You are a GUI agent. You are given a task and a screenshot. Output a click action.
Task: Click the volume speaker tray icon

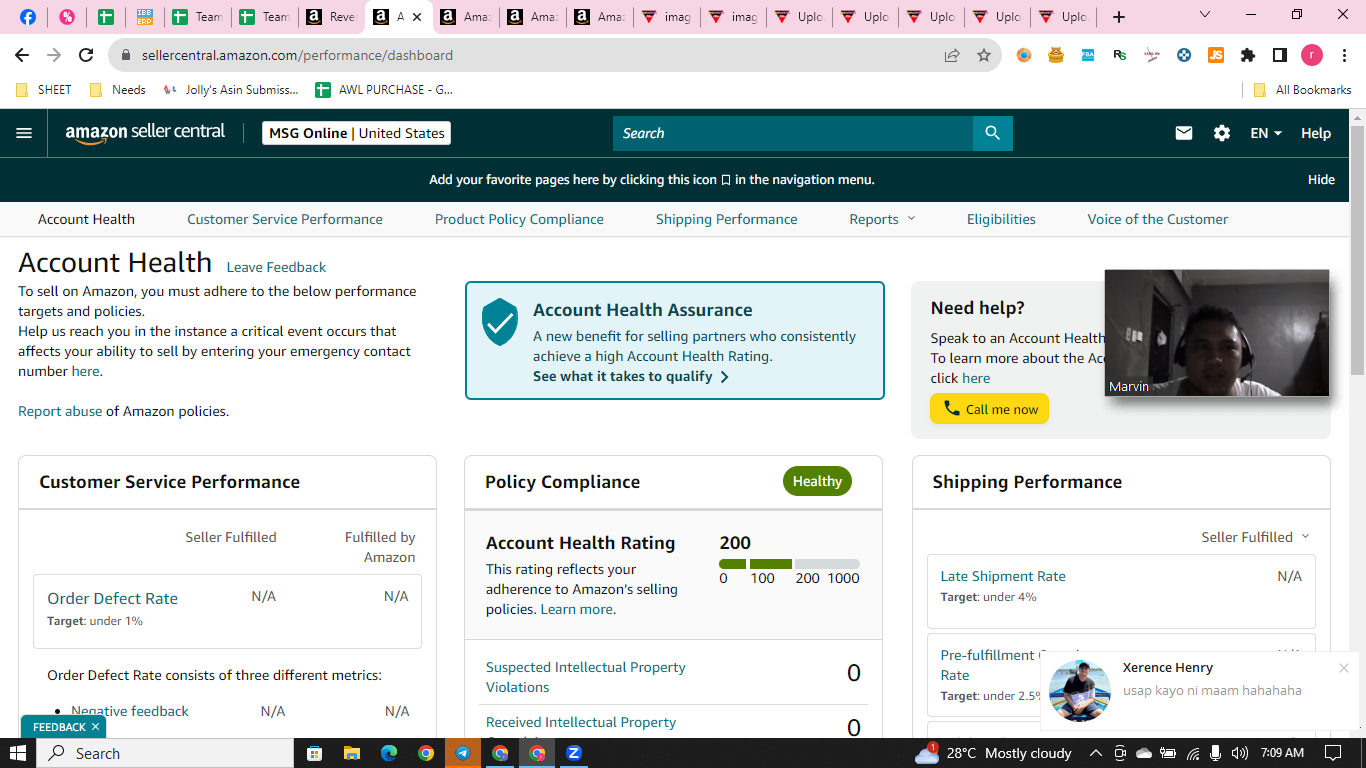[1240, 753]
